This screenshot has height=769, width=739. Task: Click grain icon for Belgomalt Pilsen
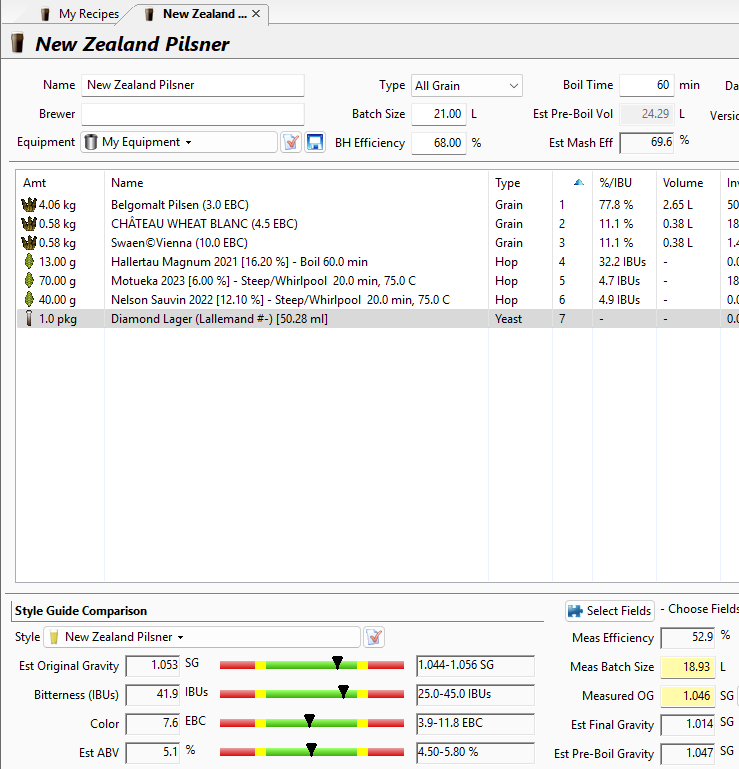pos(29,205)
